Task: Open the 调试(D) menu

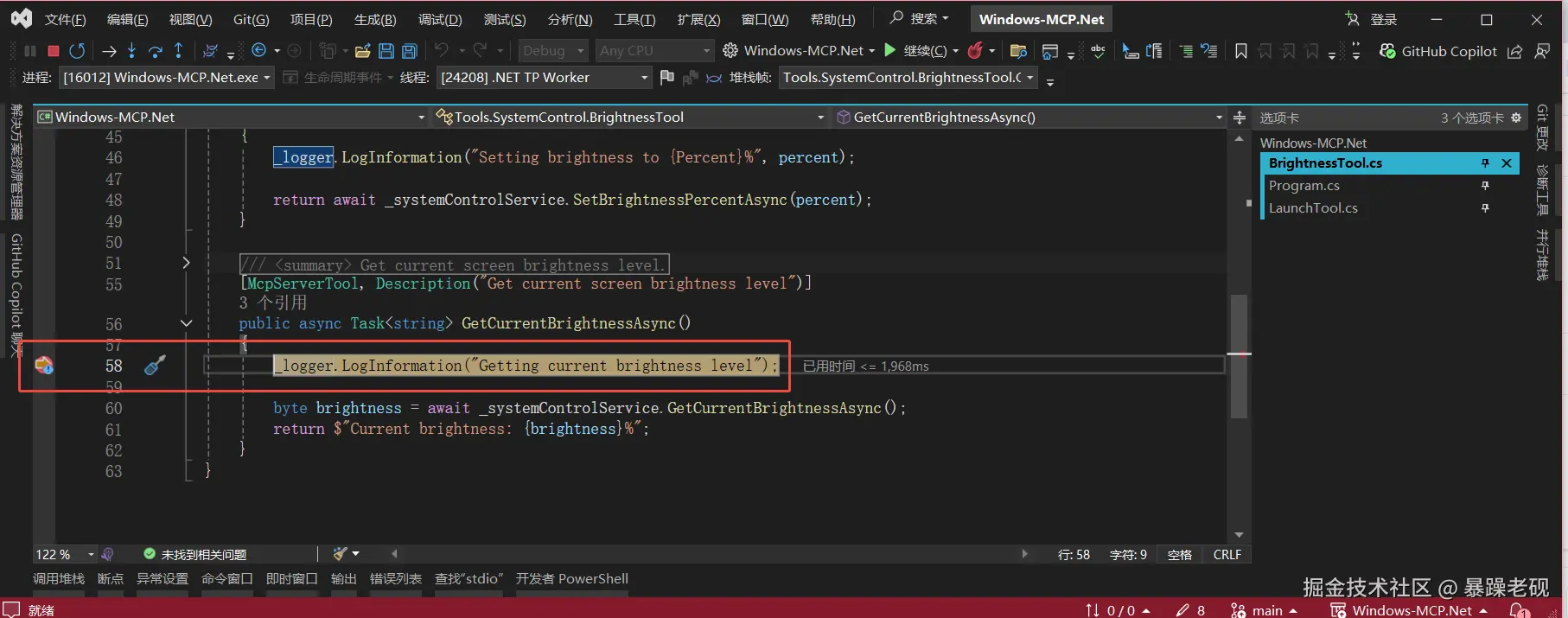Action: point(440,19)
